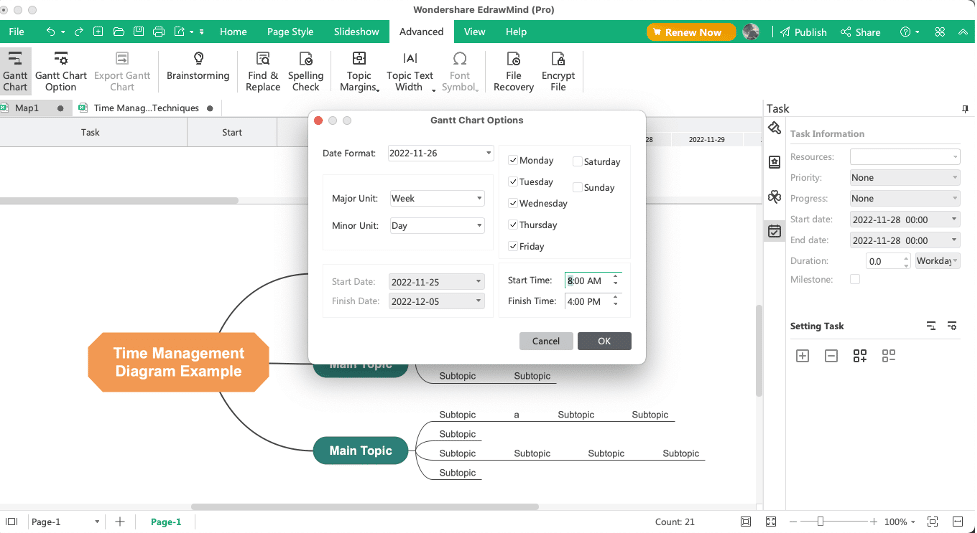Uncheck Thursday working day
The height and width of the screenshot is (533, 977).
[513, 224]
